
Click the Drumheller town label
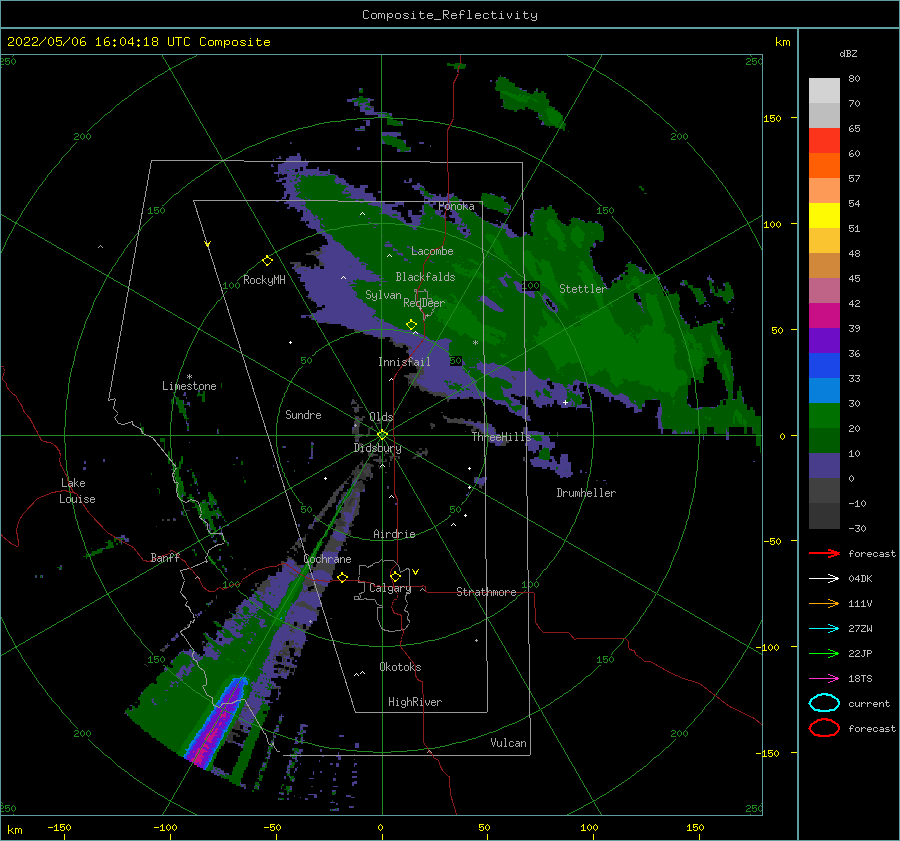[586, 493]
